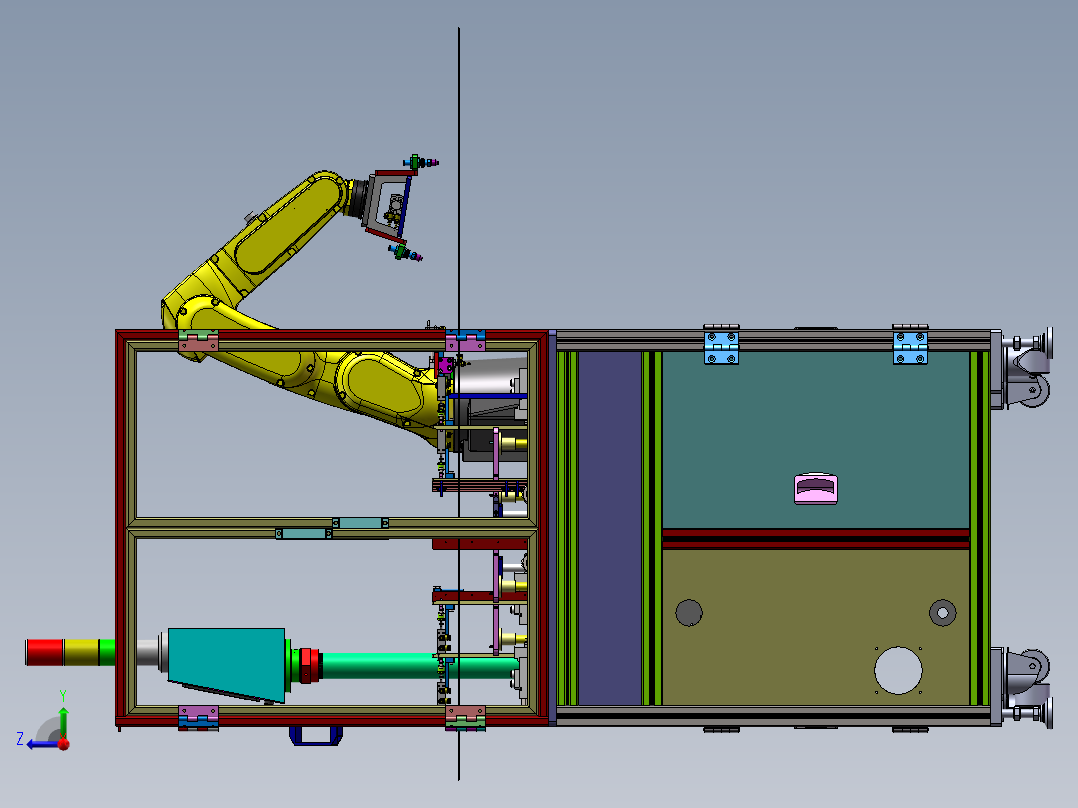
Task: Pick the yellow segment of the signal tower
Action: pos(81,652)
